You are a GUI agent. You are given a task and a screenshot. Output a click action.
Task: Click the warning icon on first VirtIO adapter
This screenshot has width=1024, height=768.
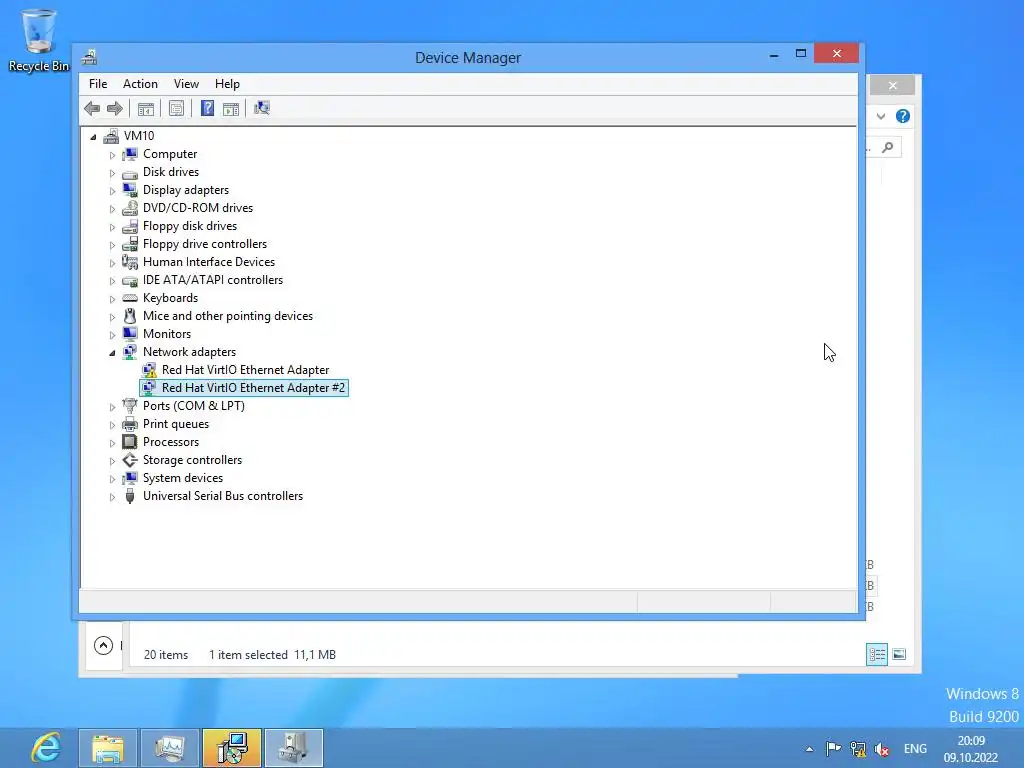150,370
